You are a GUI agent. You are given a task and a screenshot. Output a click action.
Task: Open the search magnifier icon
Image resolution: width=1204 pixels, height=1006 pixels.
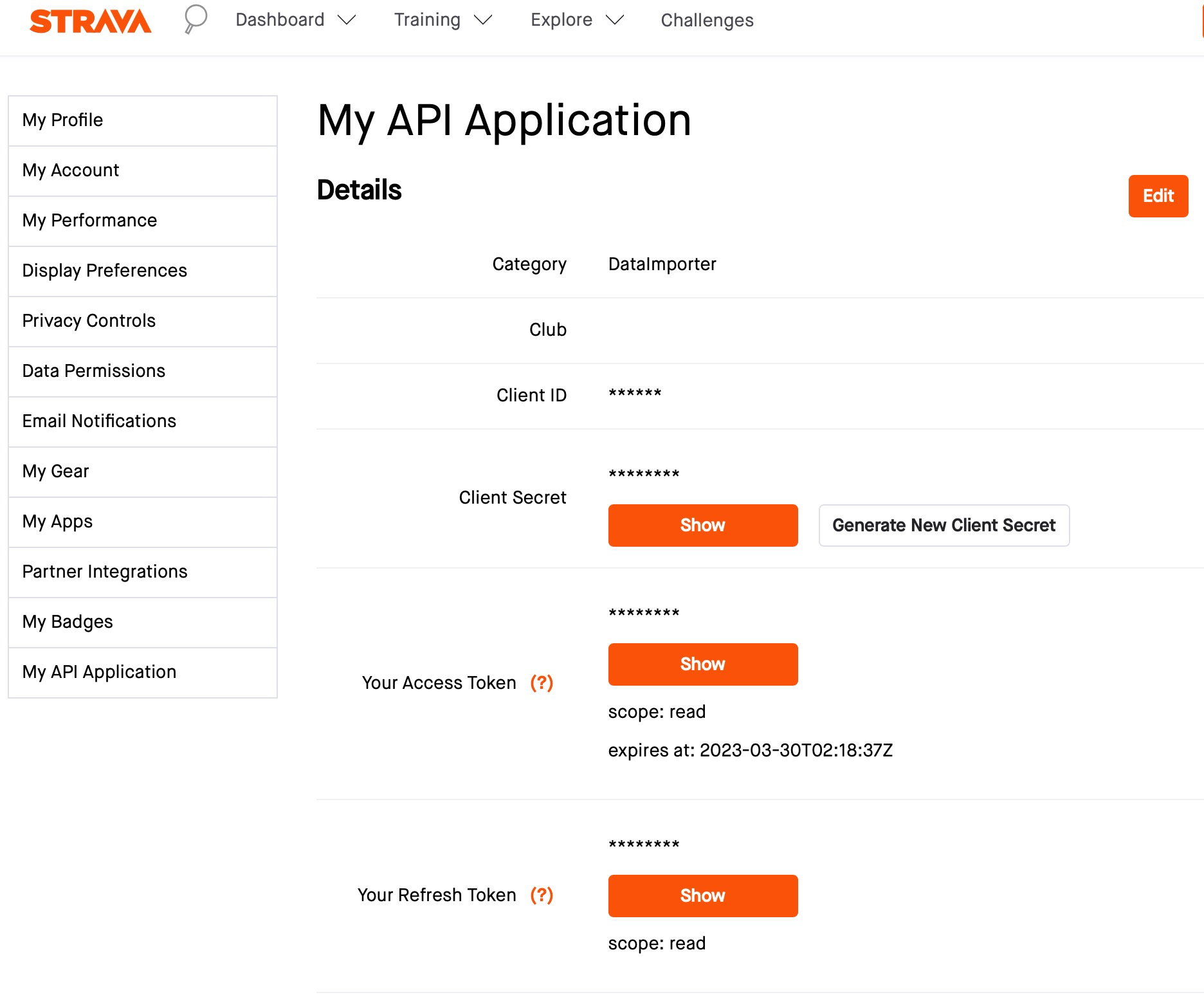point(195,19)
